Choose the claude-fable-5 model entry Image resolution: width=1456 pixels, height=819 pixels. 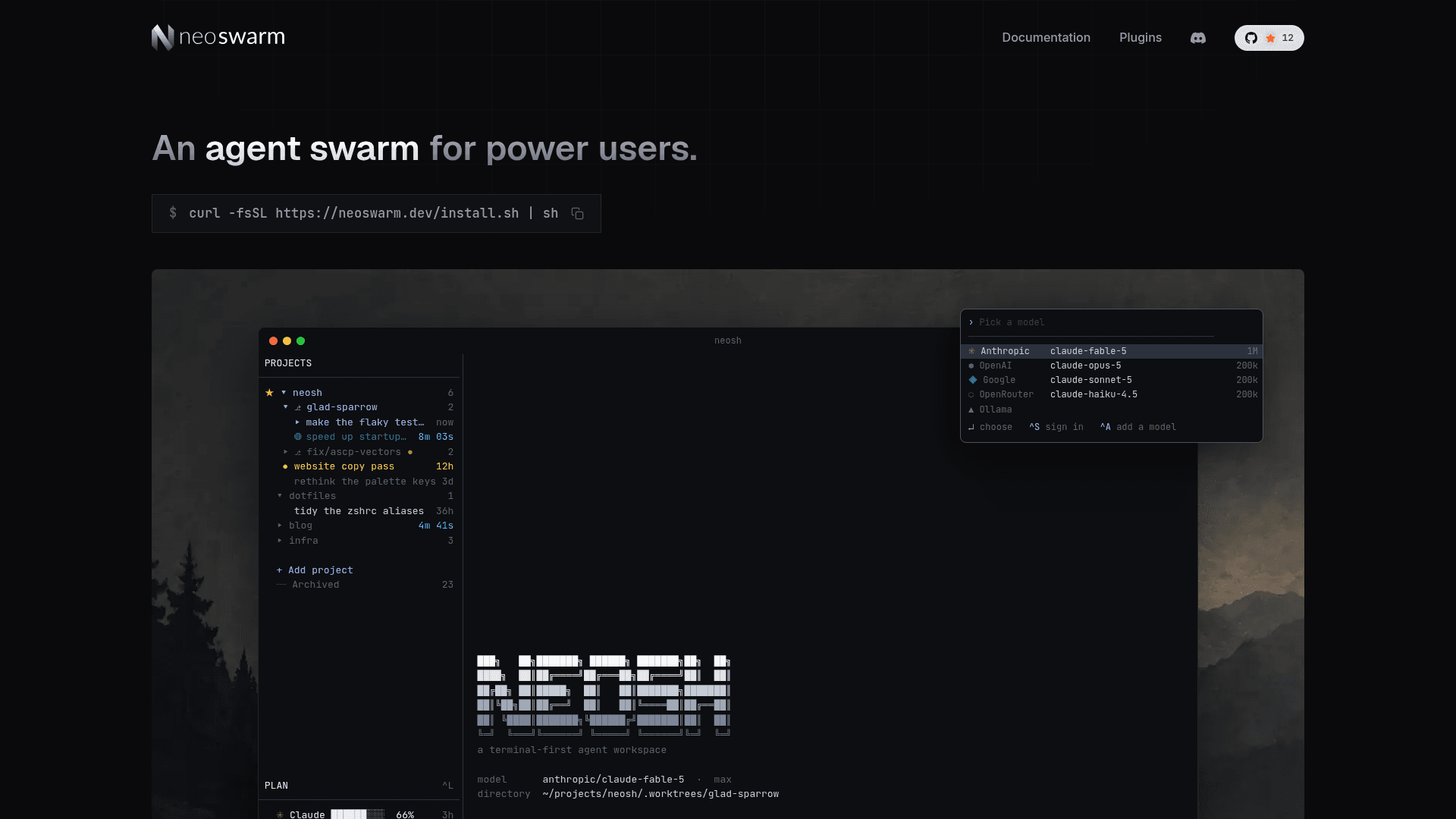pos(1088,351)
